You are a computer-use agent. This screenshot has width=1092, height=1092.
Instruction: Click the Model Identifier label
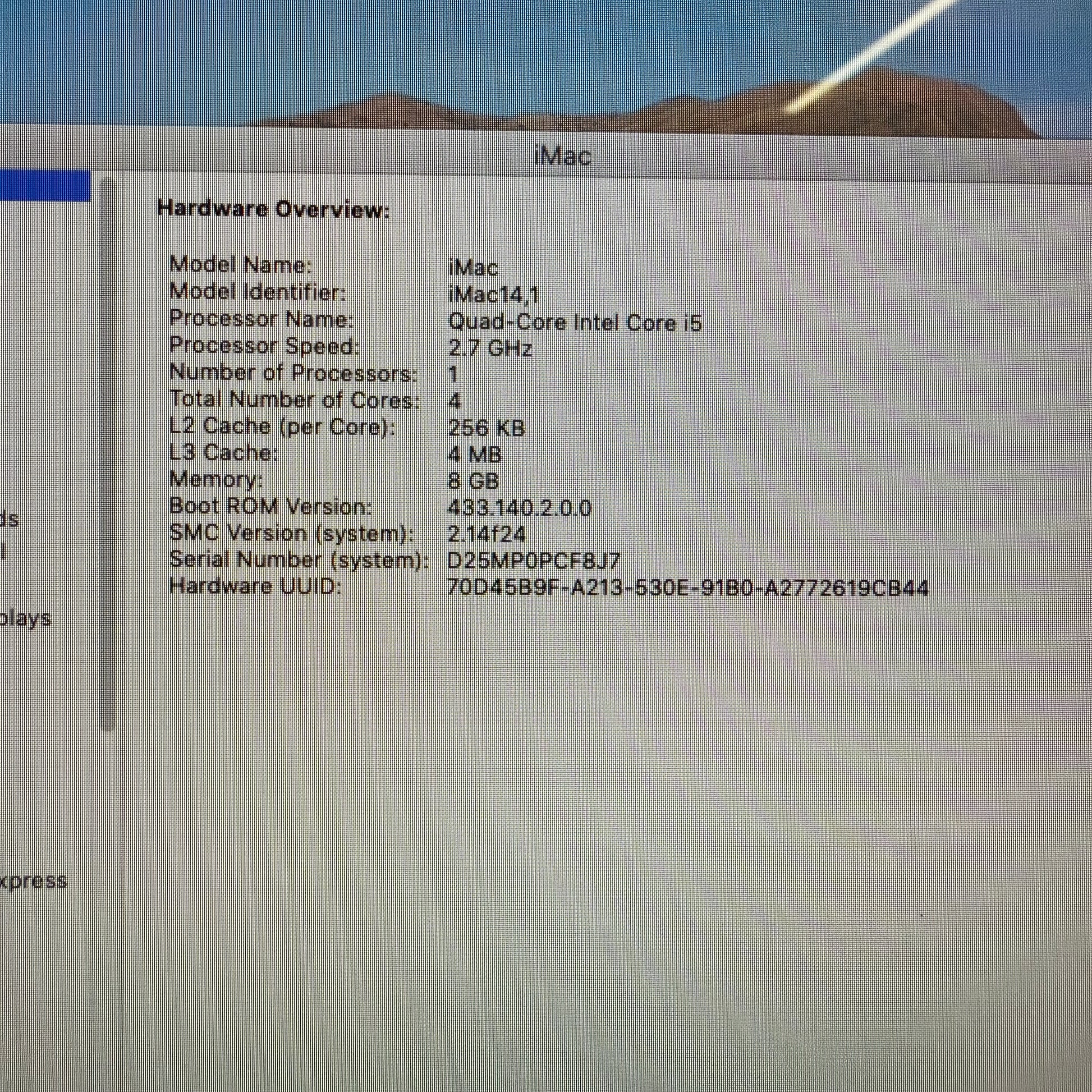258,292
